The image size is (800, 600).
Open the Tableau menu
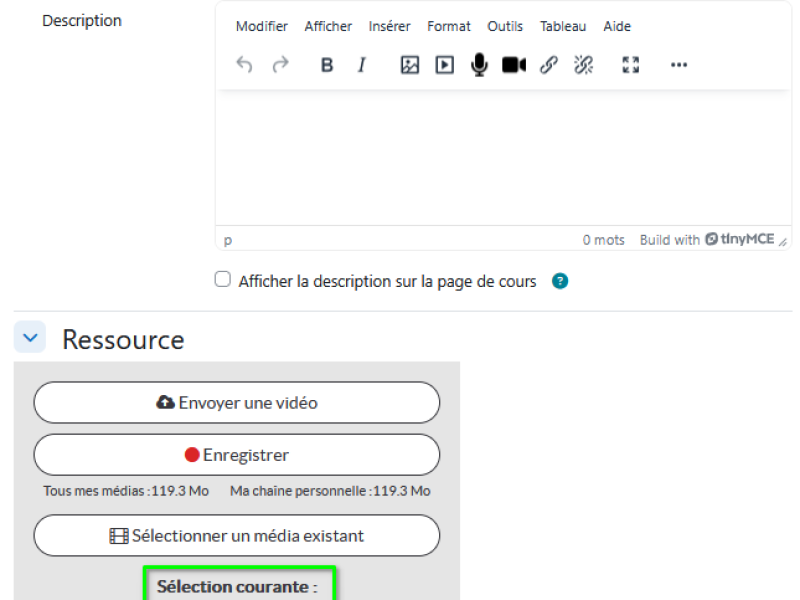(x=563, y=26)
